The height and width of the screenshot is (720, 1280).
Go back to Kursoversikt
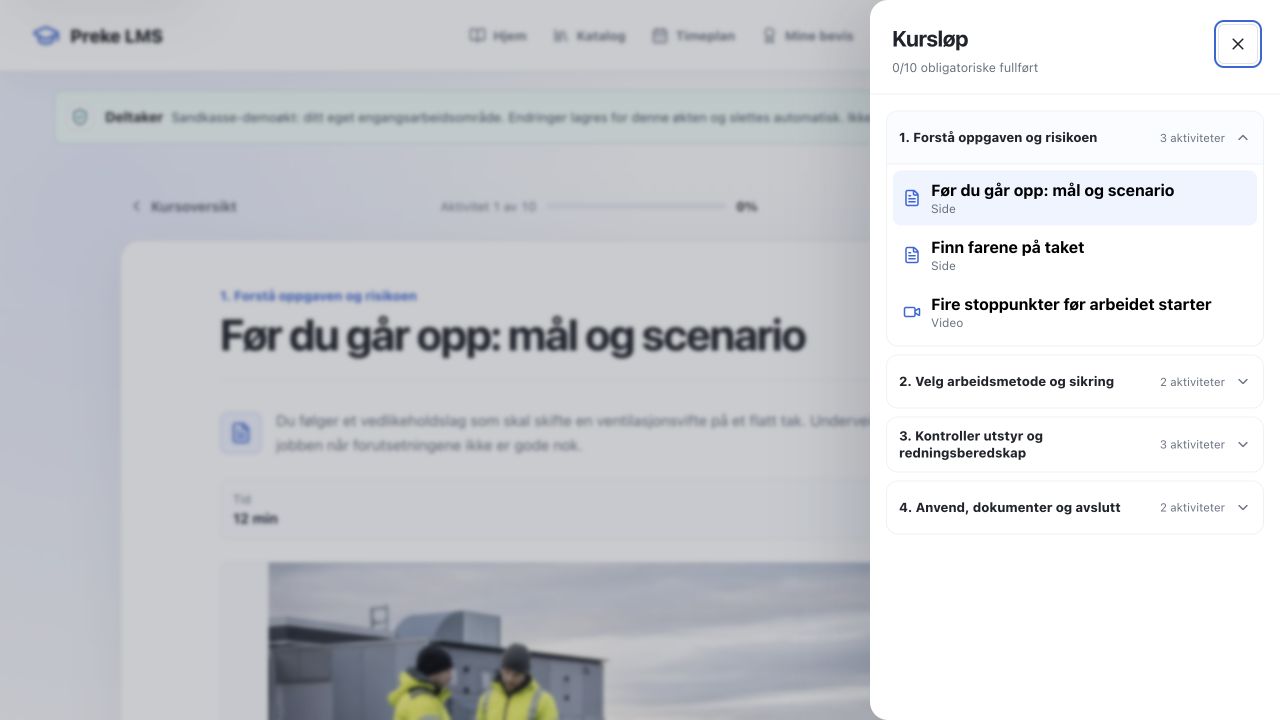pyautogui.click(x=184, y=207)
